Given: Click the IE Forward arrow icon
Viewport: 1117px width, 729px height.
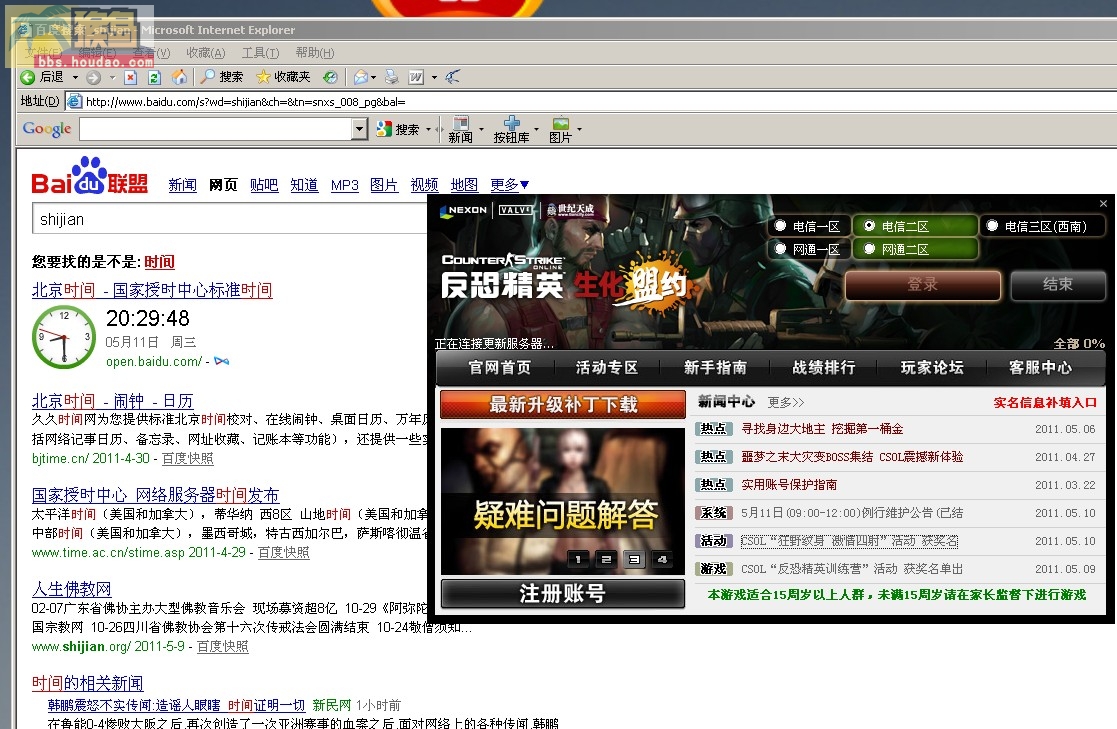Looking at the screenshot, I should [93, 77].
